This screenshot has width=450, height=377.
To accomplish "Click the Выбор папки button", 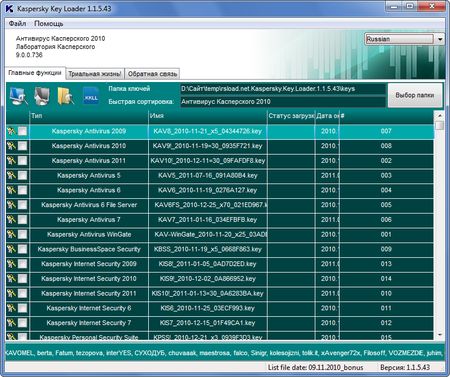I will [x=415, y=95].
